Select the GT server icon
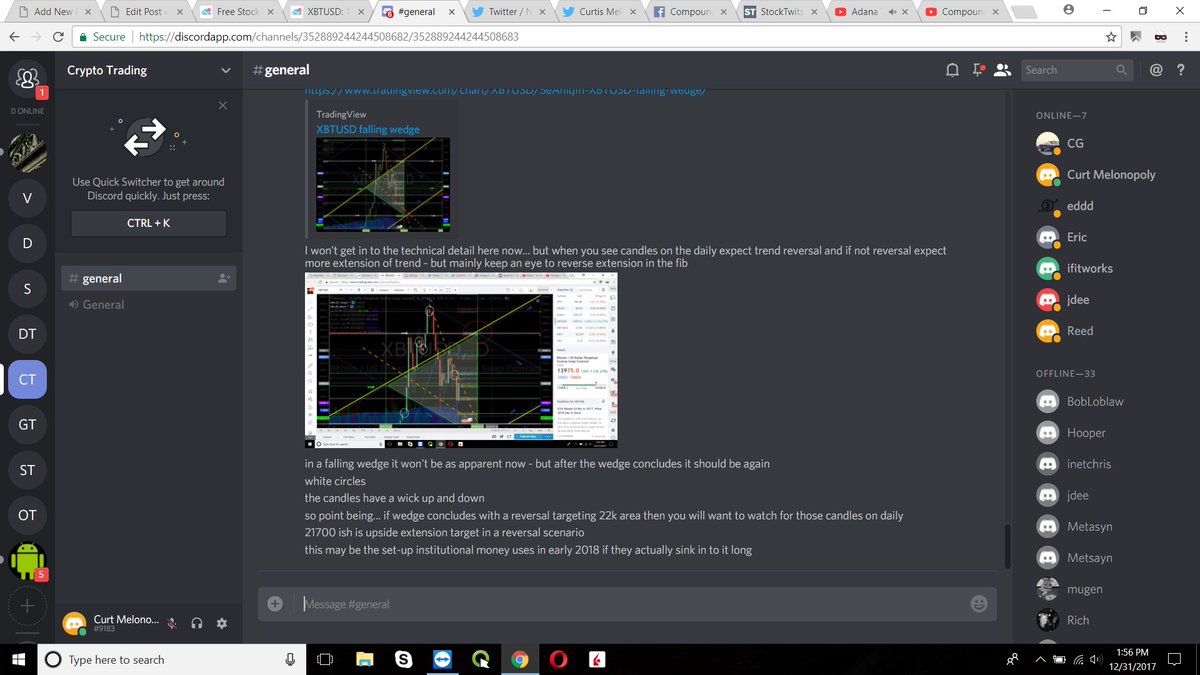Image resolution: width=1200 pixels, height=675 pixels. 27,425
